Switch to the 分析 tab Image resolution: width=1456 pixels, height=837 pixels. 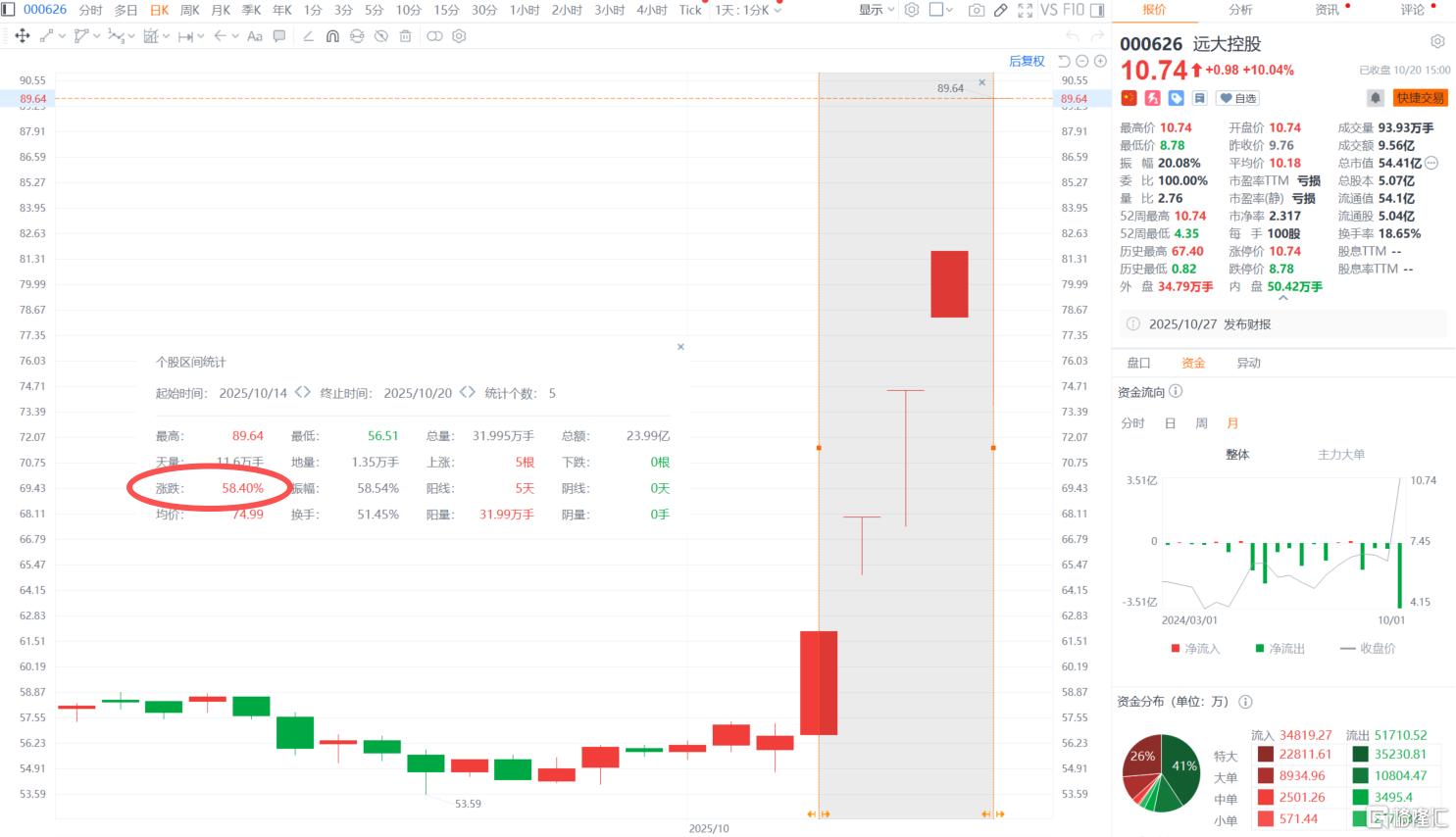coord(1240,10)
